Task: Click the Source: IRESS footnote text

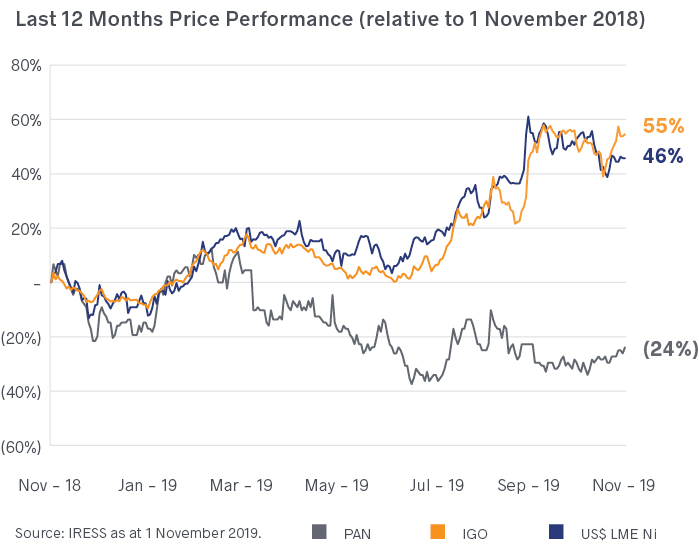Action: tap(138, 532)
